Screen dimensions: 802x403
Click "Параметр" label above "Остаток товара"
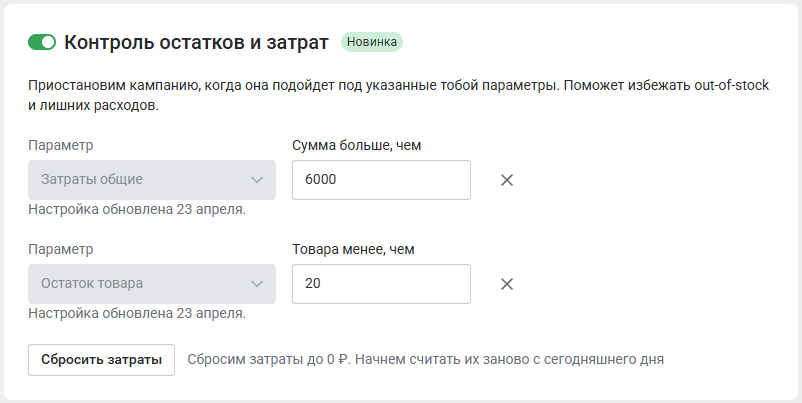(x=61, y=249)
